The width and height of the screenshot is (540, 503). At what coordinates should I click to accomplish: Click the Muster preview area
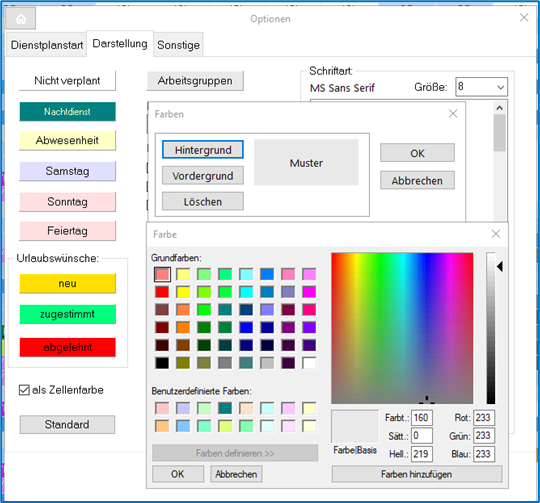306,163
